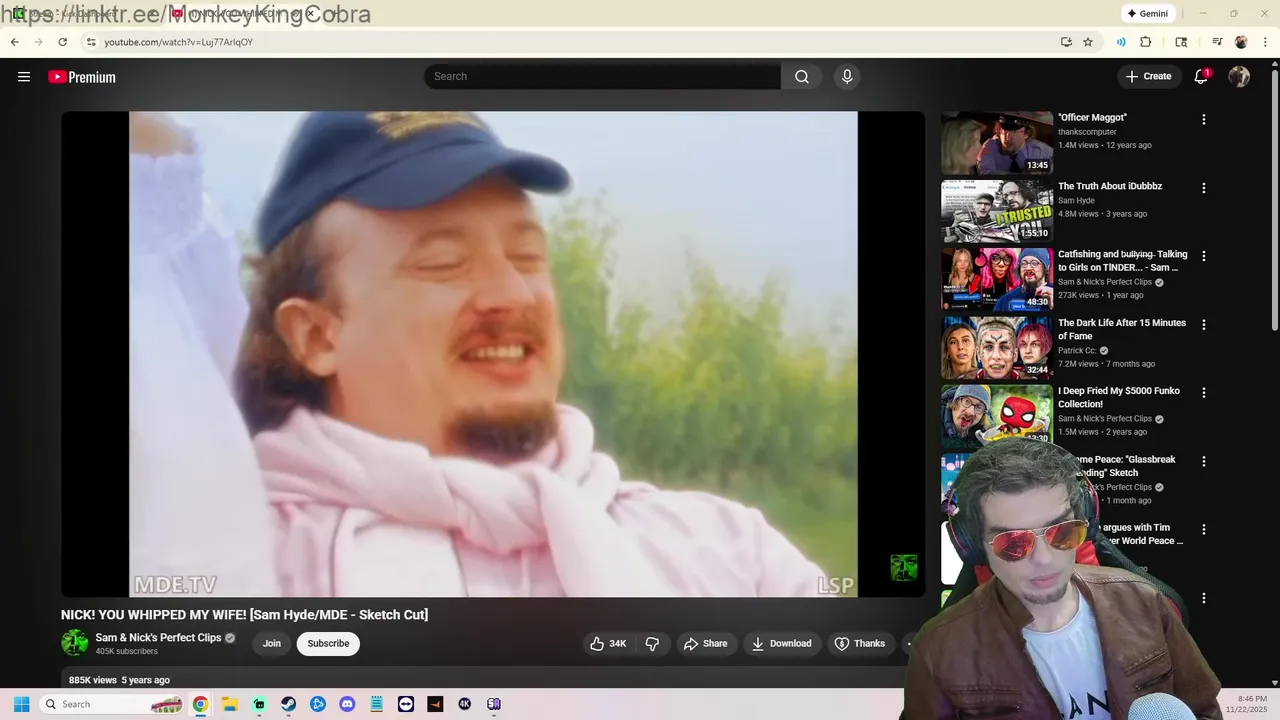Open options menu for Deep Fried Funko video

[1204, 393]
